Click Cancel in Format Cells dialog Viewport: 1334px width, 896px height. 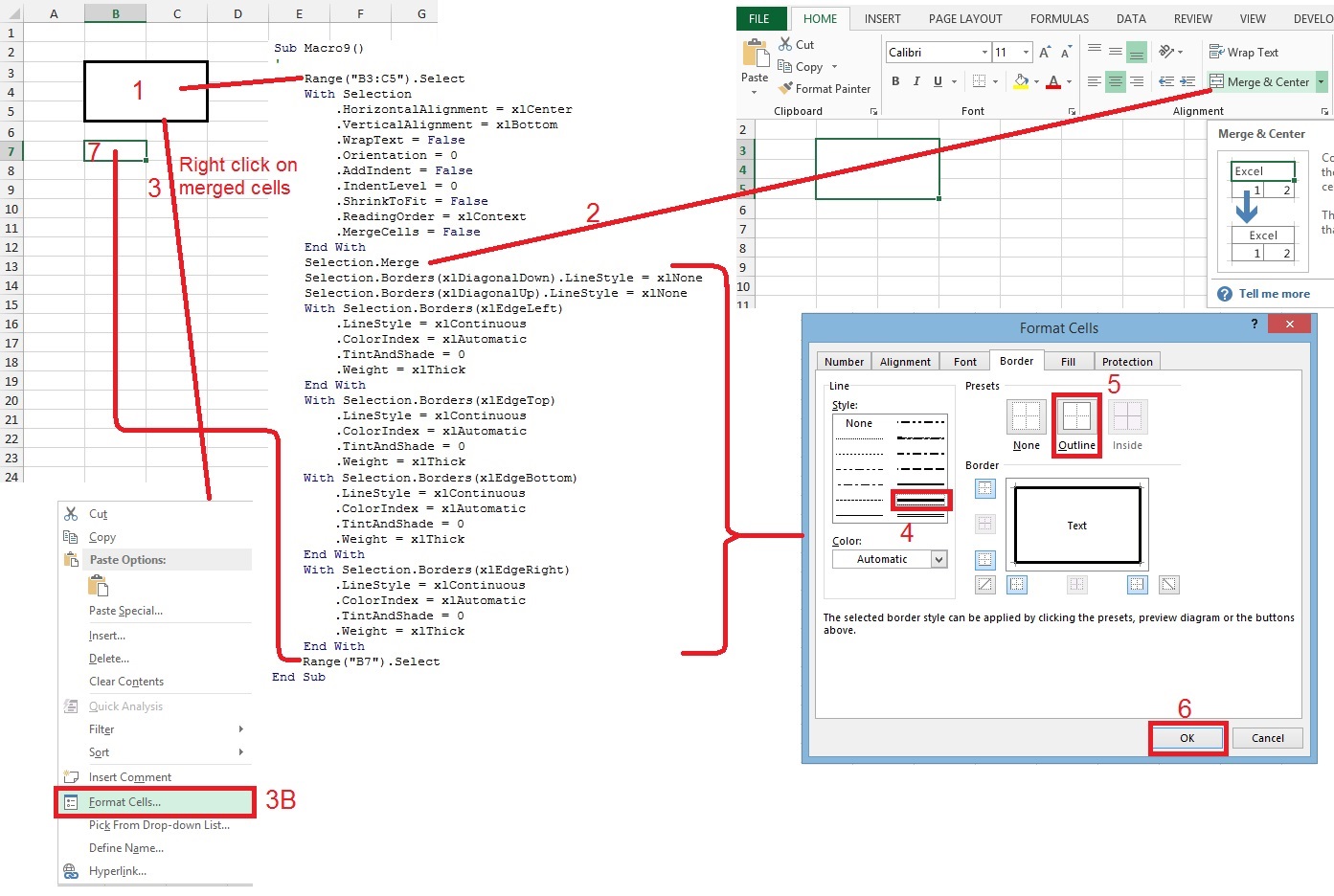click(x=1267, y=738)
